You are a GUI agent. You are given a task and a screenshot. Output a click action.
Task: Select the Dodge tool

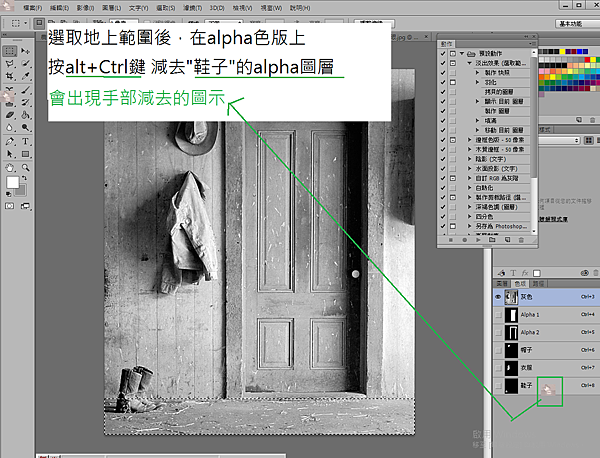pos(25,128)
